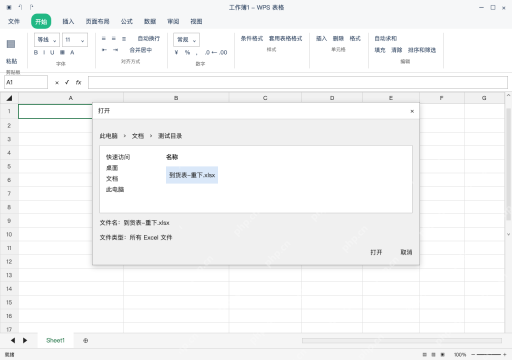Go to next sheet arrow
The height and width of the screenshot is (360, 512).
pos(25,340)
